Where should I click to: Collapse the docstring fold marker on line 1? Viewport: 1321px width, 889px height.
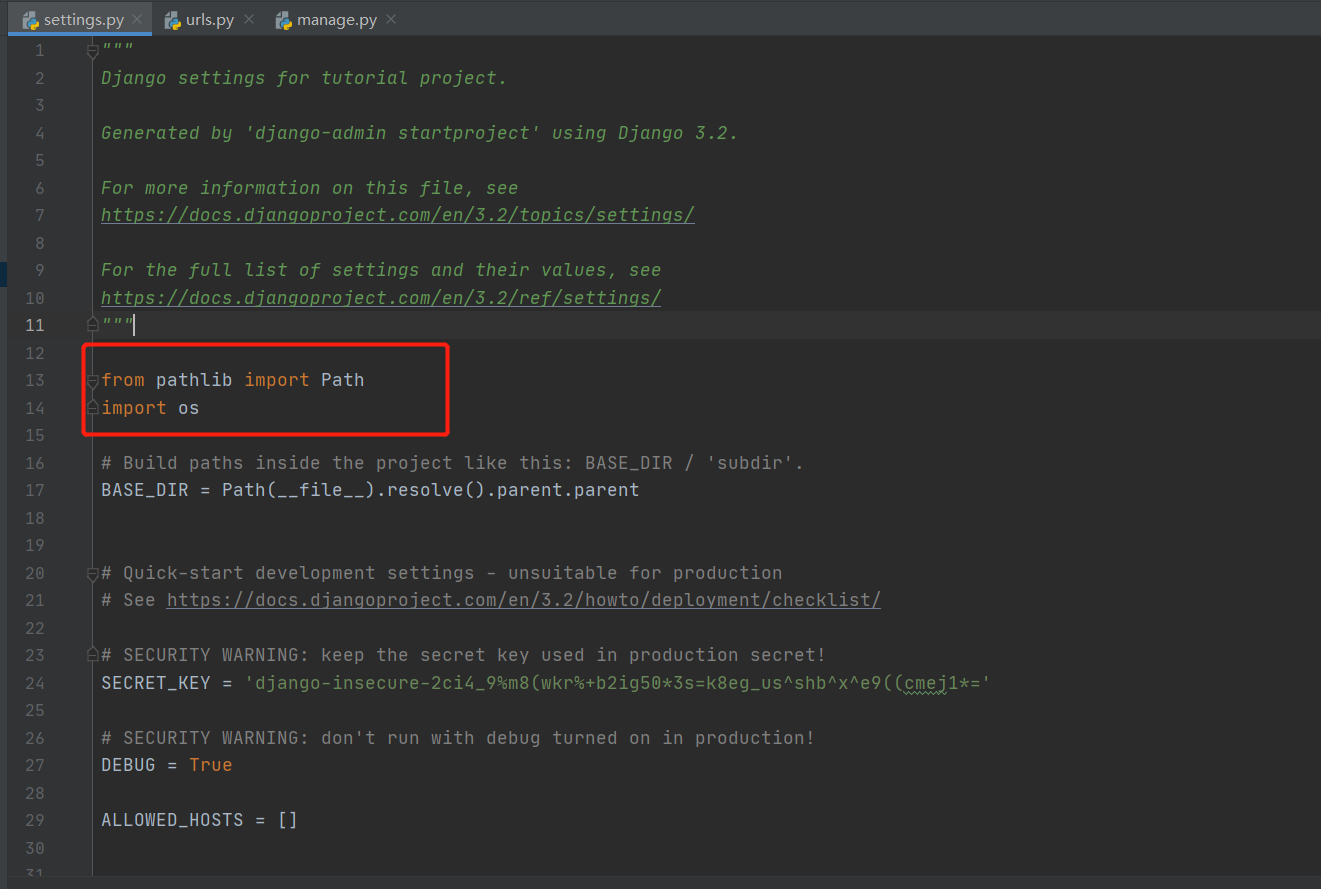pyautogui.click(x=92, y=50)
